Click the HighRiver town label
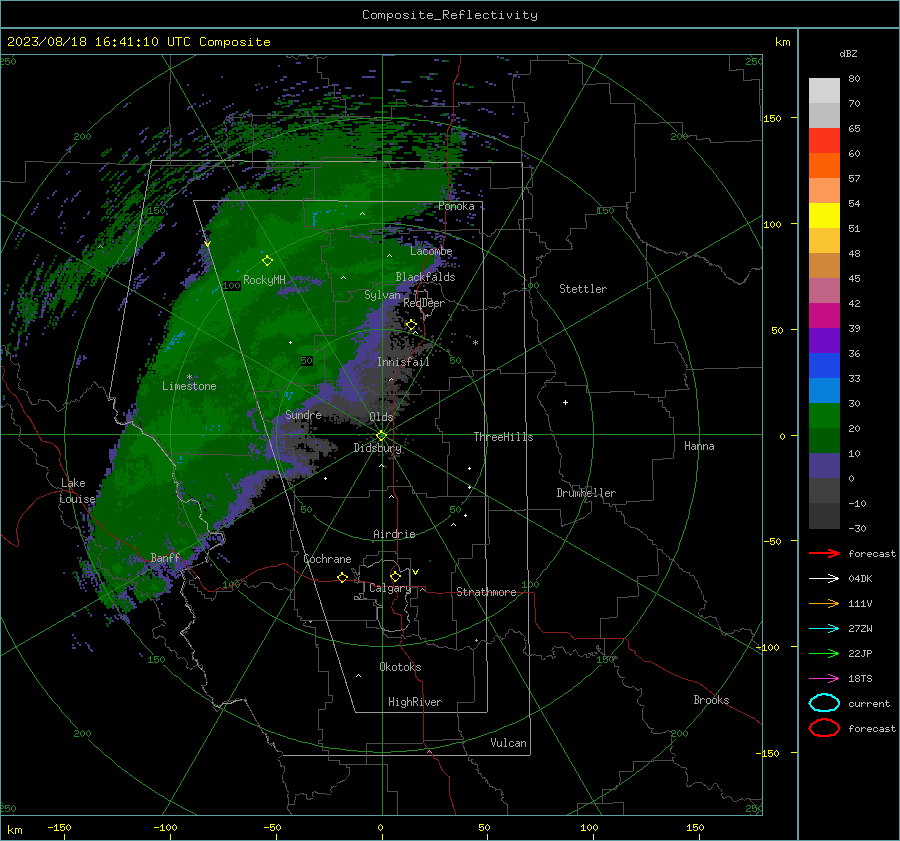This screenshot has width=900, height=841. [x=415, y=702]
